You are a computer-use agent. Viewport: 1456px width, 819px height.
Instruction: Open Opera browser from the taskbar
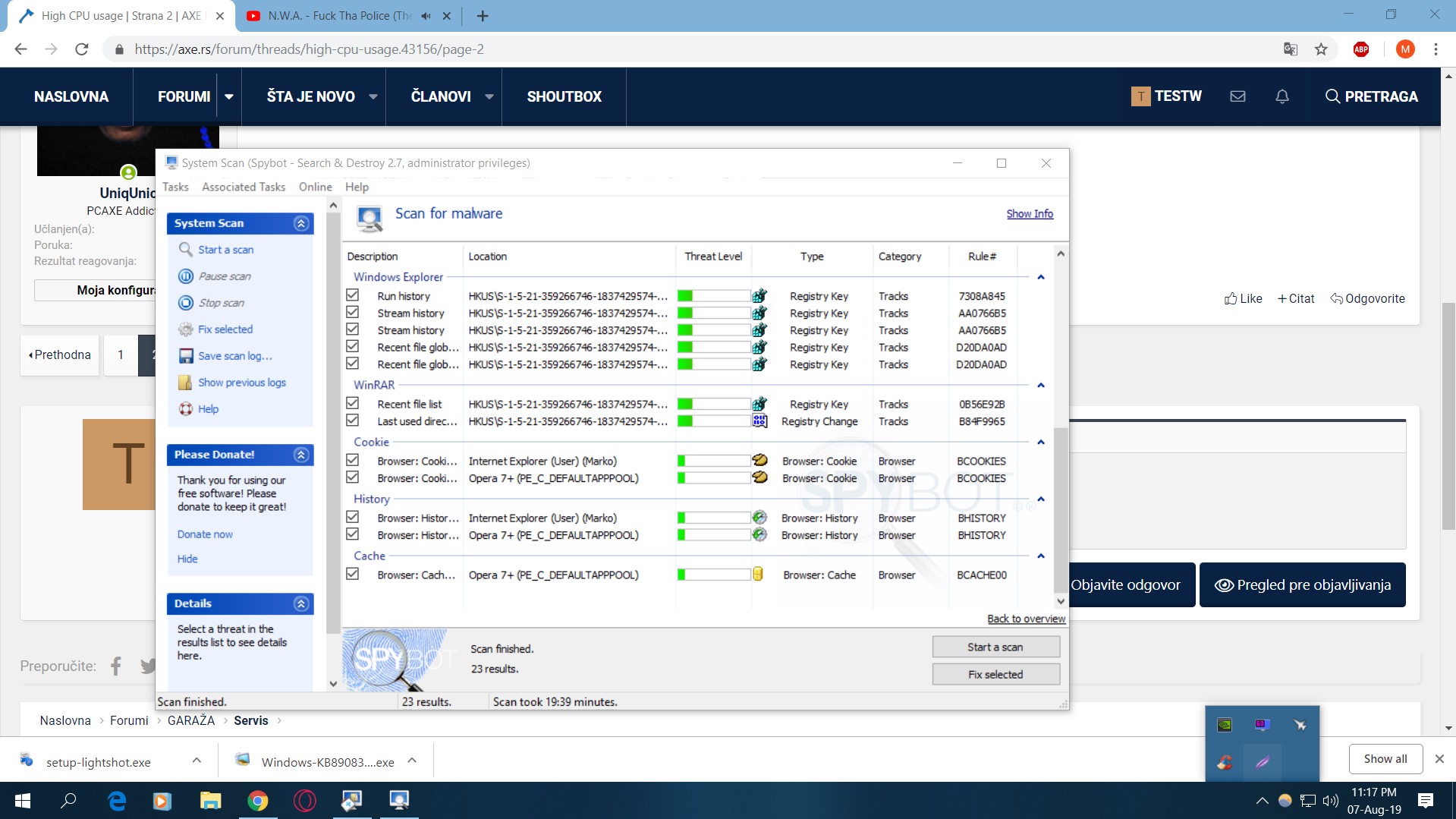click(x=304, y=801)
